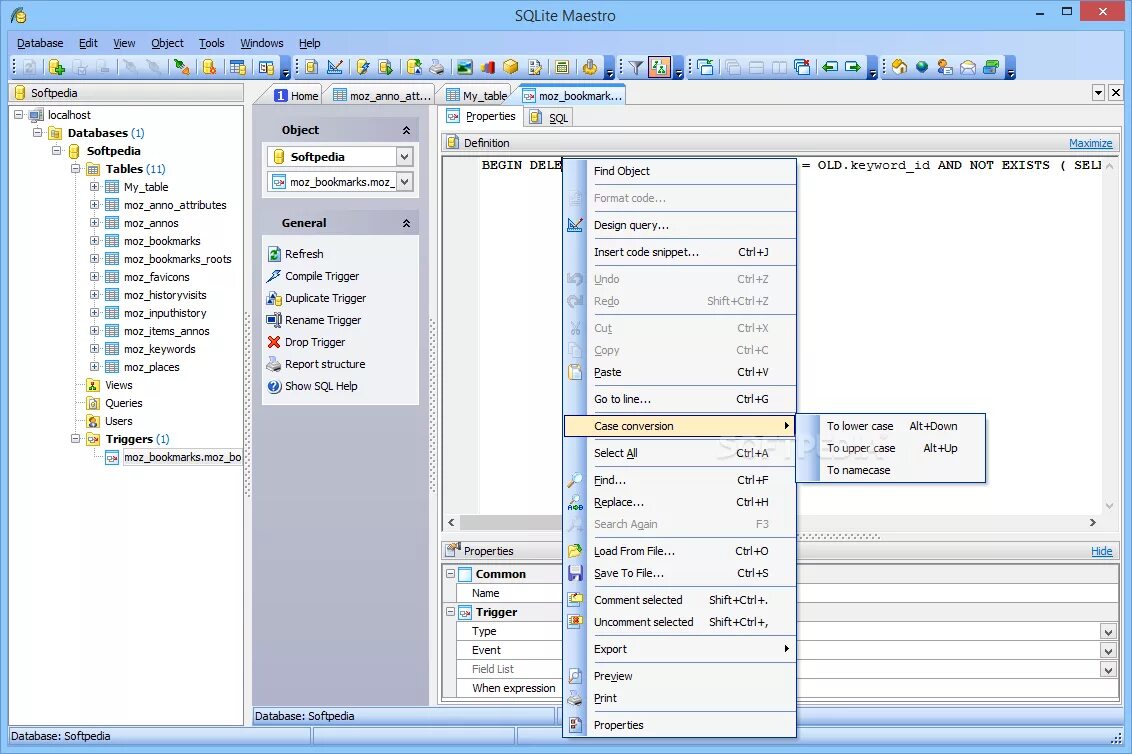Screen dimensions: 1132x754
Task: Open the Database menu
Action: 40,43
